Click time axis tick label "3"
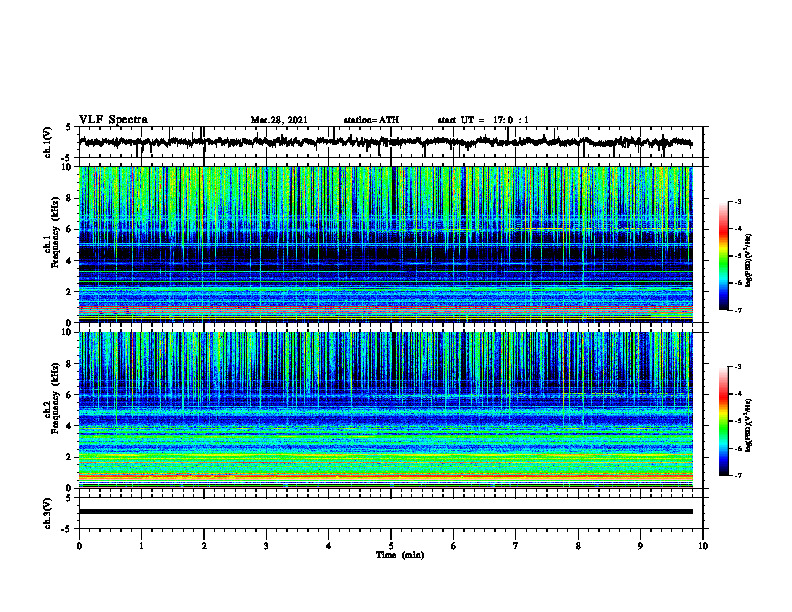The image size is (792, 612). tap(266, 546)
